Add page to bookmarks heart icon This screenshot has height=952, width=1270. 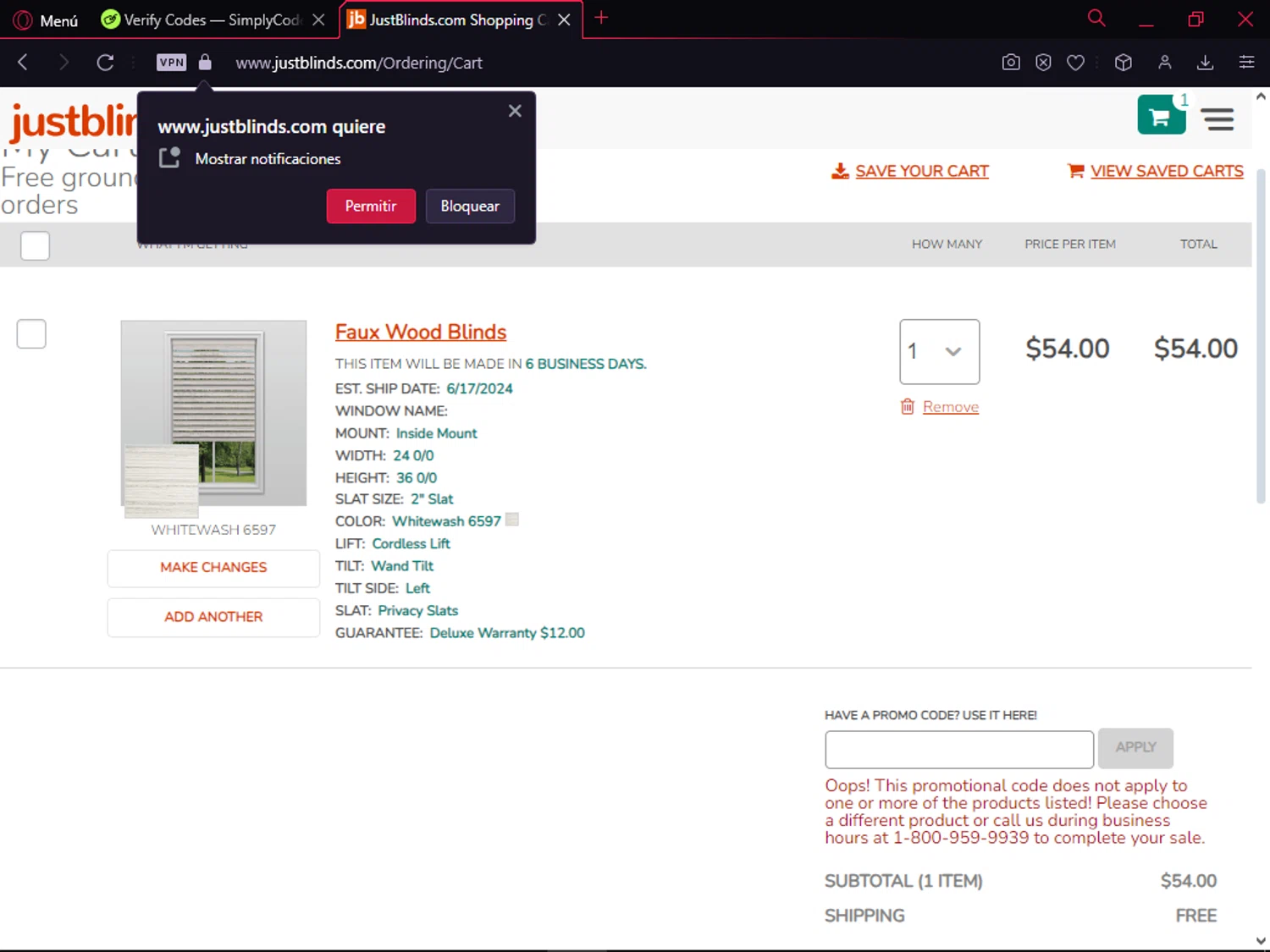tap(1075, 62)
